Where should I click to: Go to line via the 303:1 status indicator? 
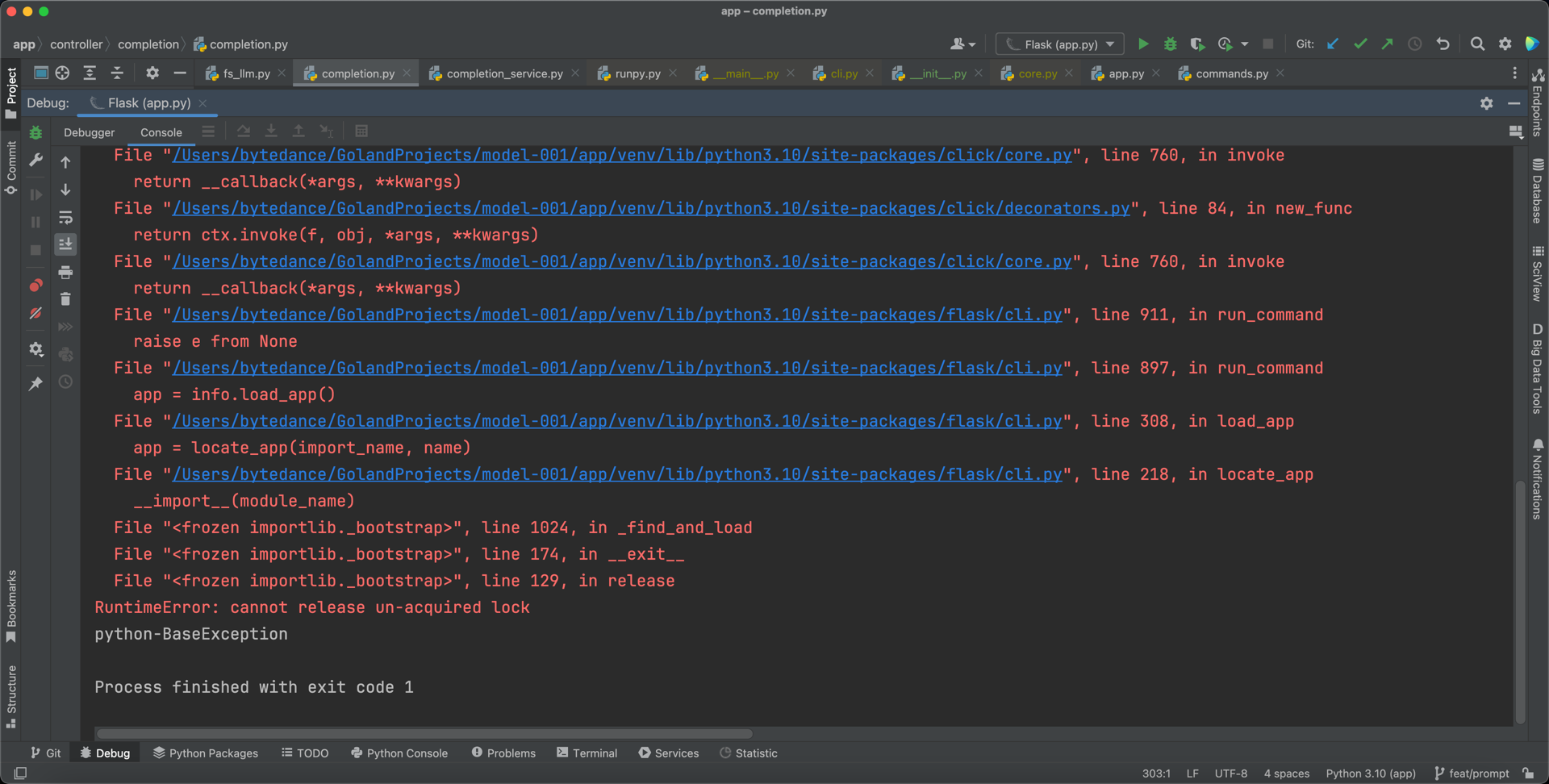click(1156, 774)
